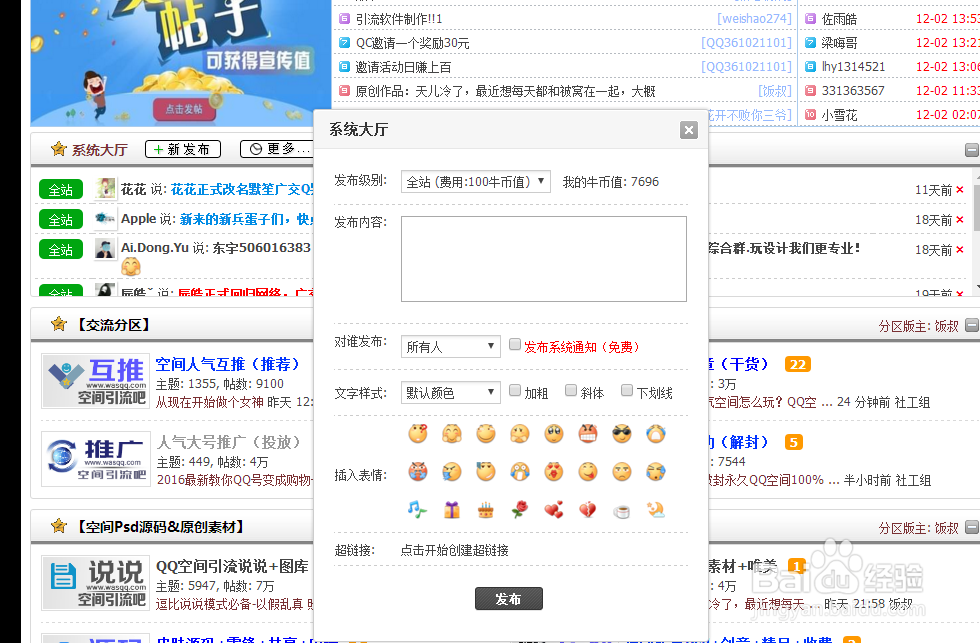Open QQ空间引流说说+图库 forum
Viewport: 980px width, 643px height.
pyautogui.click(x=232, y=566)
